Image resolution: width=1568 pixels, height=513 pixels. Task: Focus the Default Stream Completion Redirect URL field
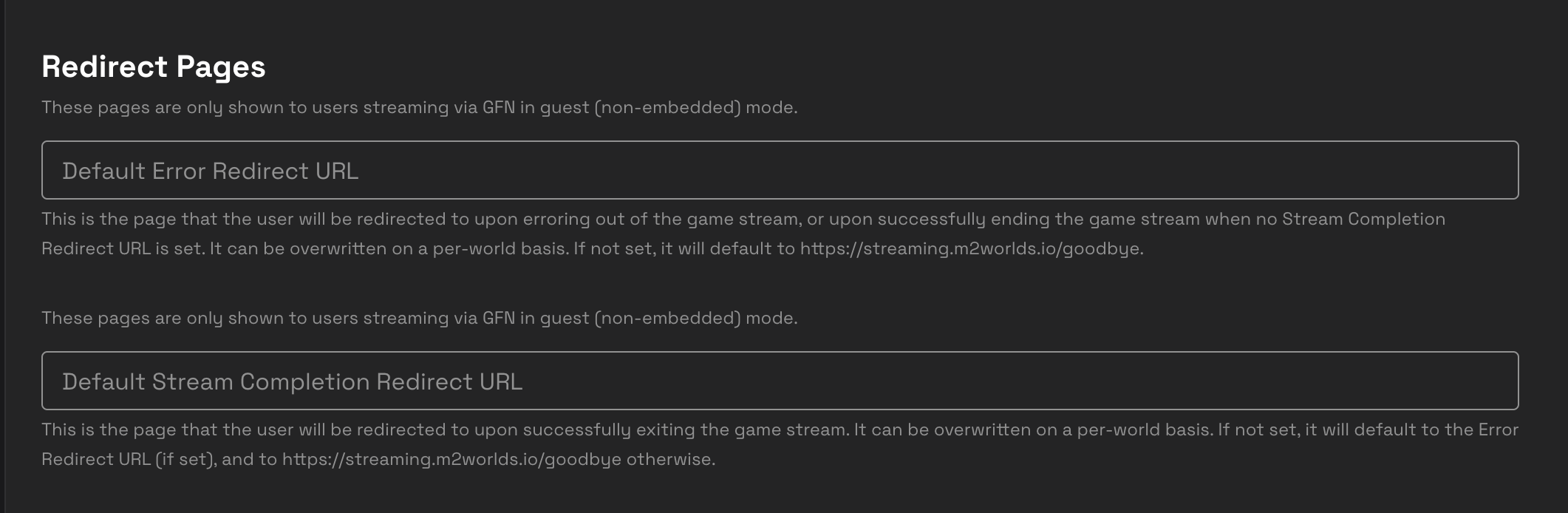point(780,381)
